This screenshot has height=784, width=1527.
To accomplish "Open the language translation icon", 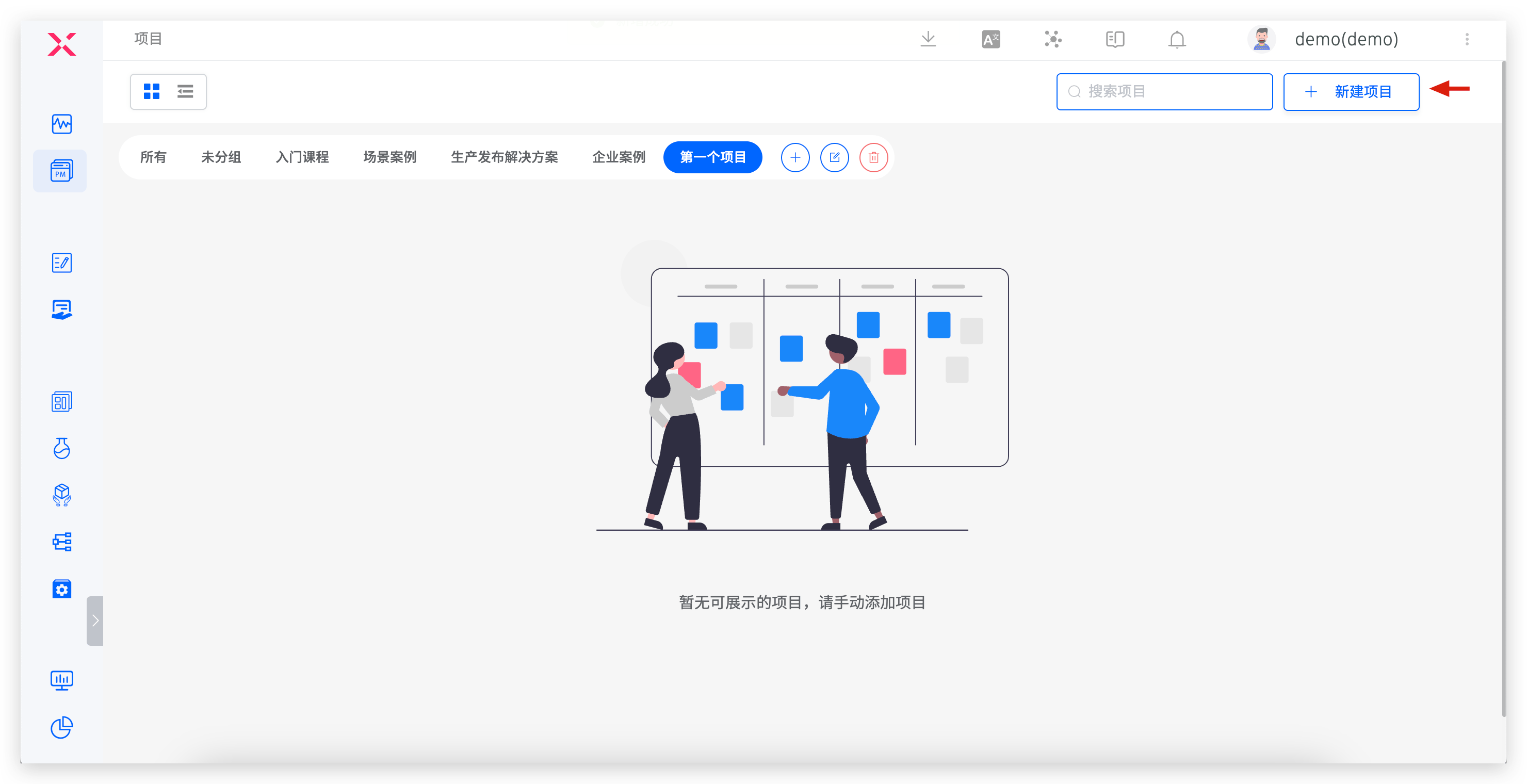I will click(990, 40).
